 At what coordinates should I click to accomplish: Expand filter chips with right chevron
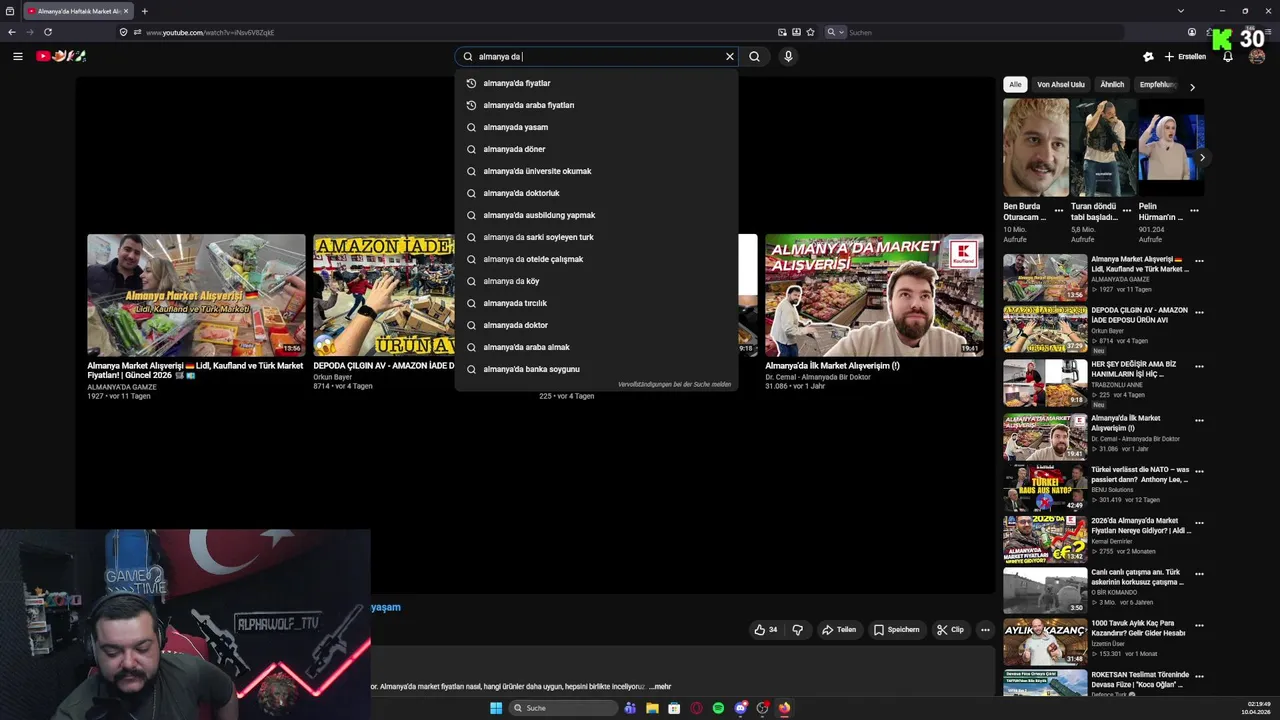tap(1192, 87)
